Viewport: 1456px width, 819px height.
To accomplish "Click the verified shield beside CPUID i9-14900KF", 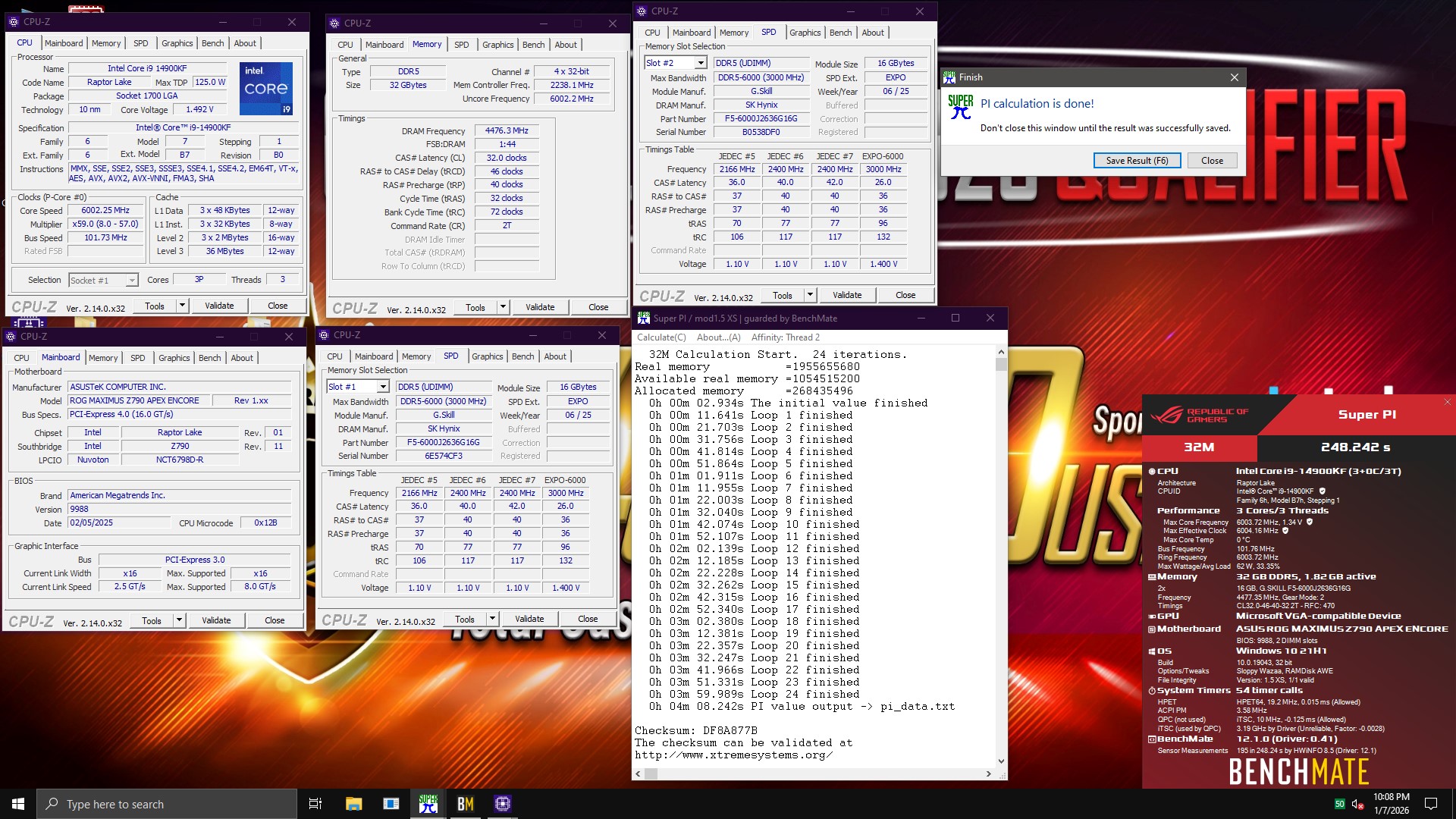I will 1323,491.
